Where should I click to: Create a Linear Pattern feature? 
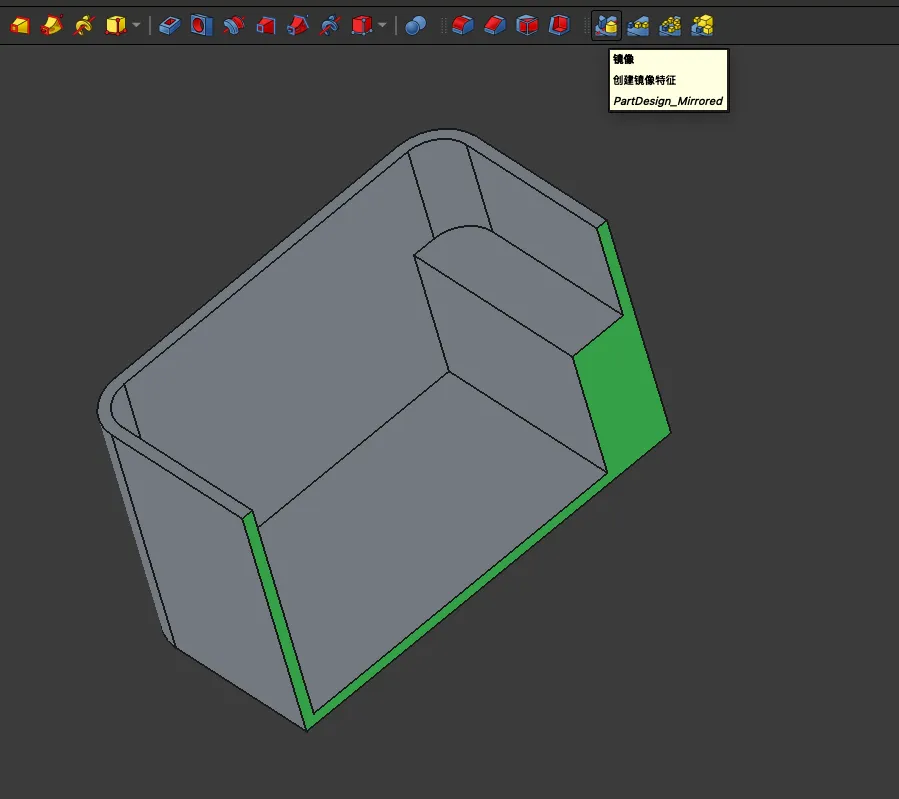click(x=637, y=25)
